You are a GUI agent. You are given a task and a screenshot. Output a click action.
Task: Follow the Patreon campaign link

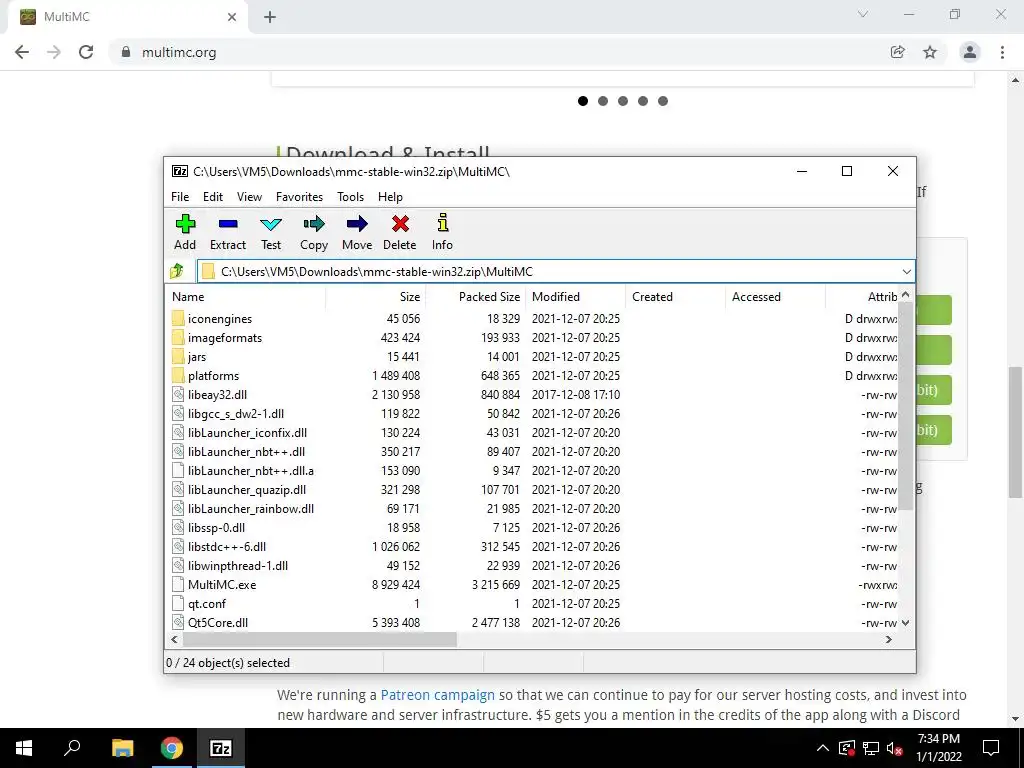point(438,695)
